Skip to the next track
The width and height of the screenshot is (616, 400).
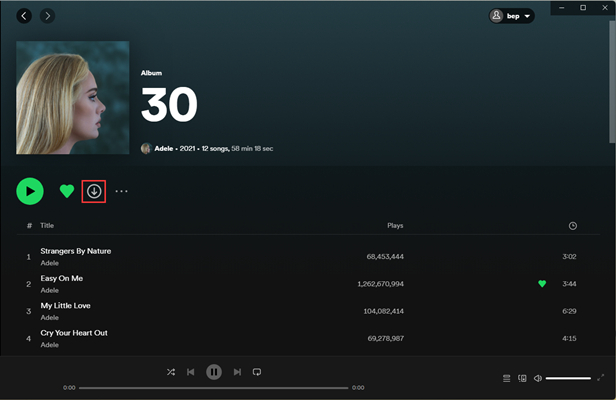237,372
